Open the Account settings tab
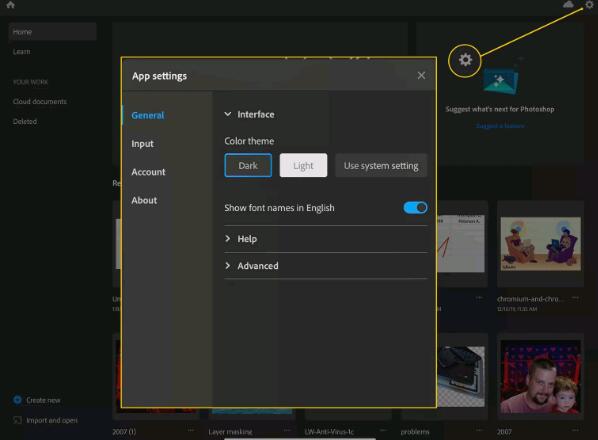Screen dimensions: 598x440 148,172
